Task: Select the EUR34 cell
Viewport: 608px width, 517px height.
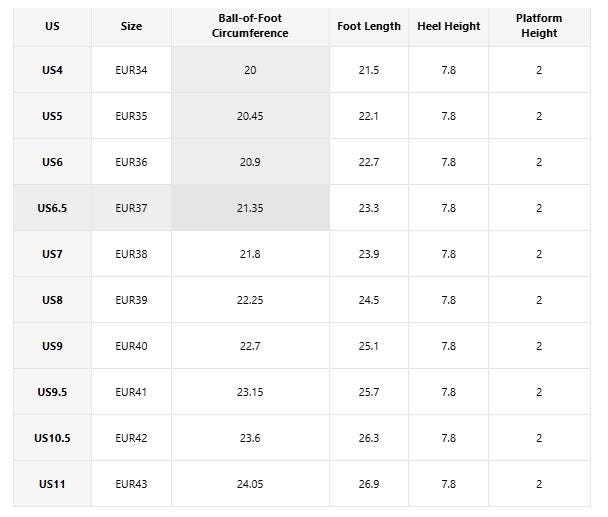Action: pyautogui.click(x=131, y=70)
